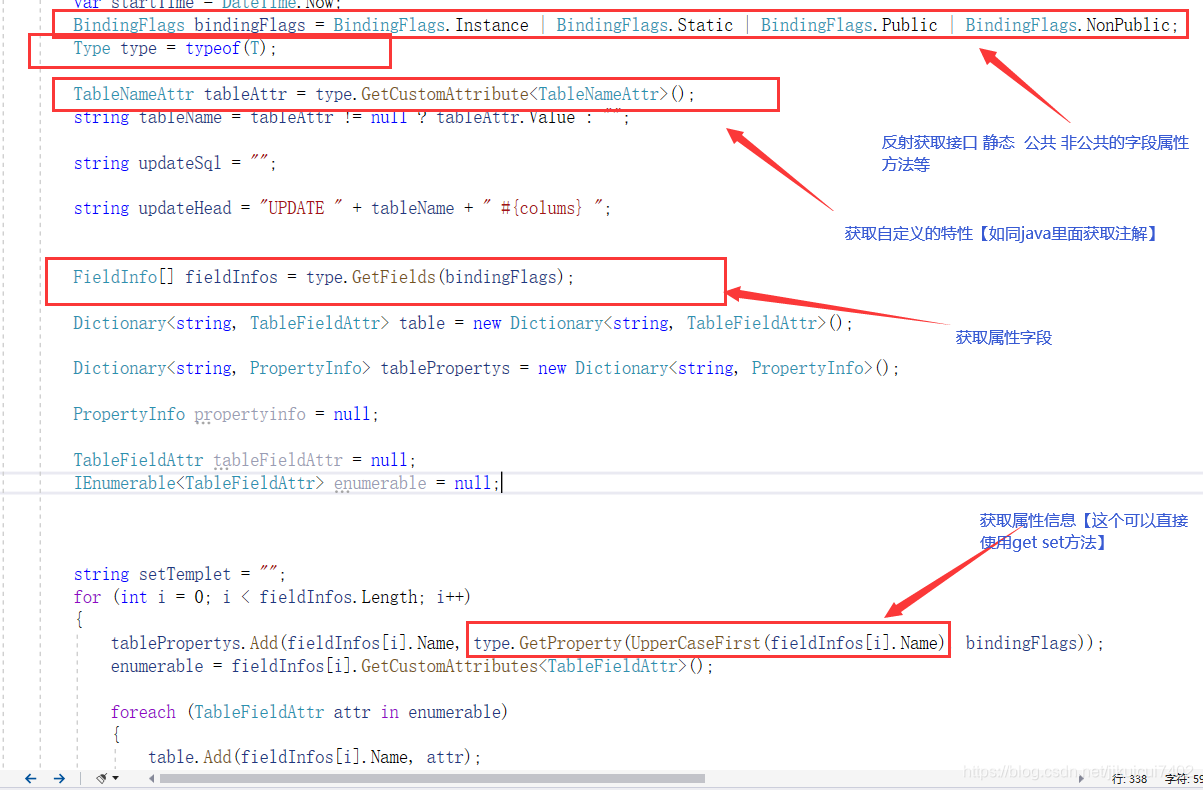Click the 'IEnumerable<TableFieldAttr> enumerable = null;' line
This screenshot has height=790, width=1203.
[286, 483]
